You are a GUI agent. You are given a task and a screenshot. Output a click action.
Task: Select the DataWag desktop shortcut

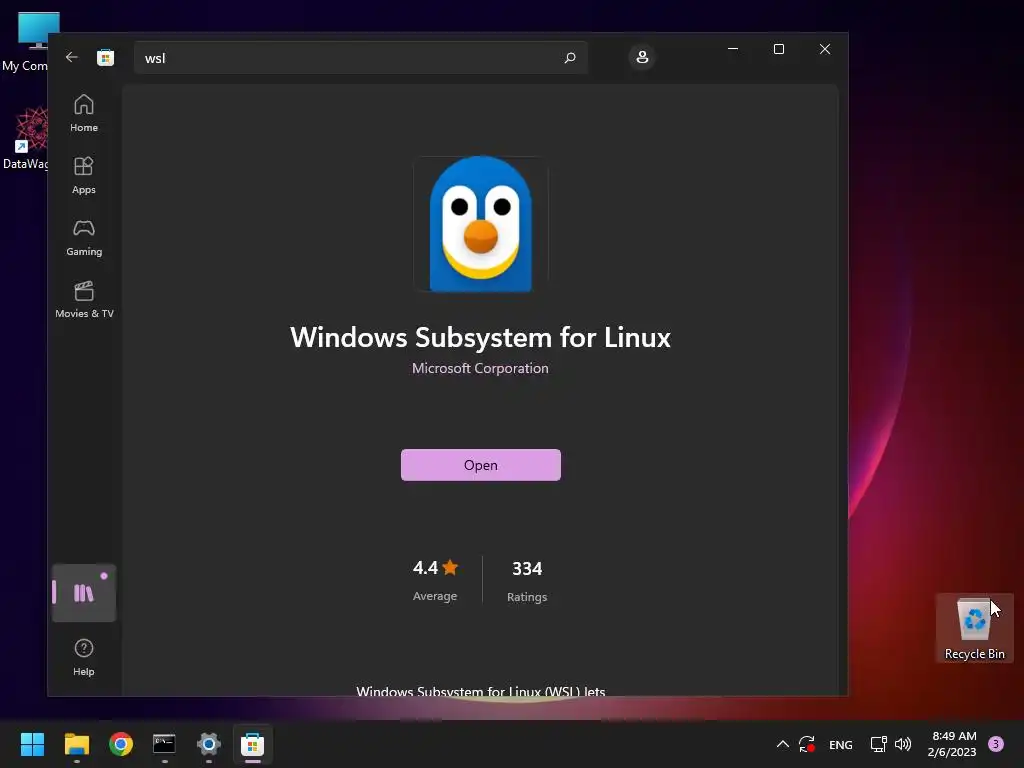(x=25, y=139)
